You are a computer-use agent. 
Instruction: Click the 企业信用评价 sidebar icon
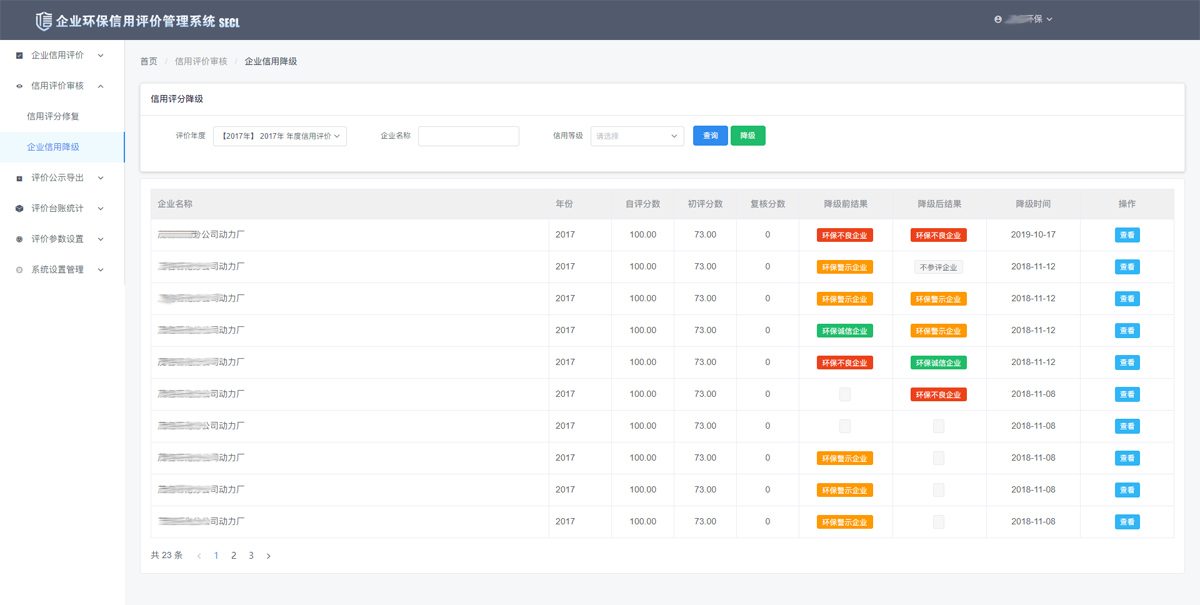pos(19,55)
